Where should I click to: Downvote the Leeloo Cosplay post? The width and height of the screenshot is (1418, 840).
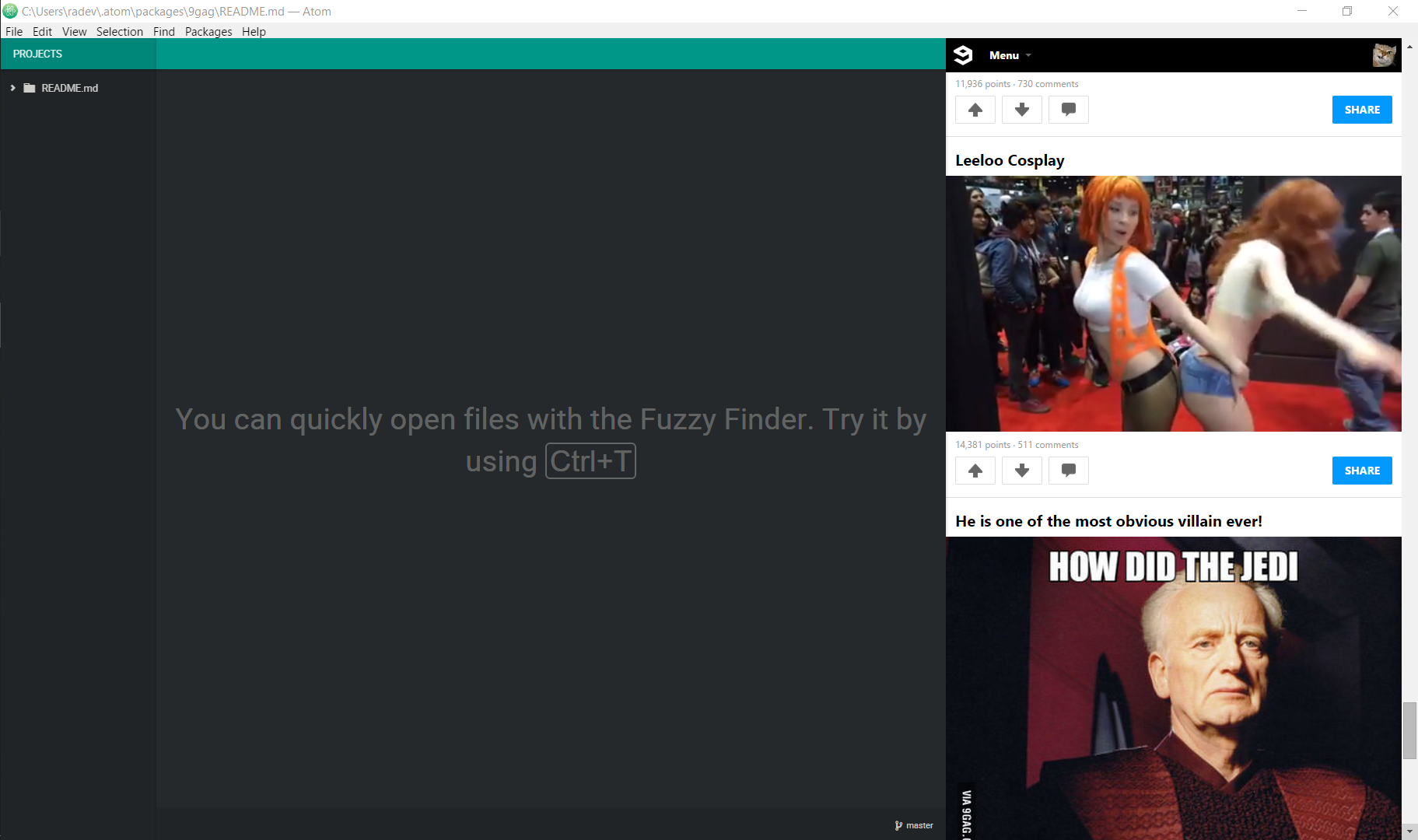(x=1022, y=471)
